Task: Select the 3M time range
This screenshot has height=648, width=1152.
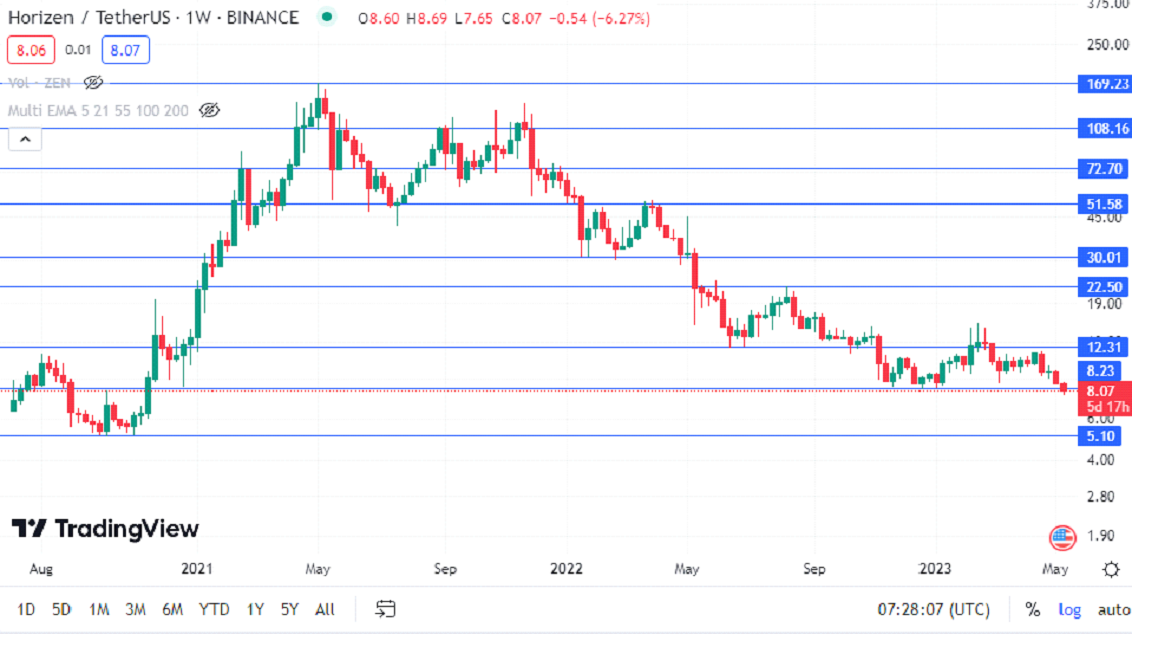Action: [x=135, y=609]
